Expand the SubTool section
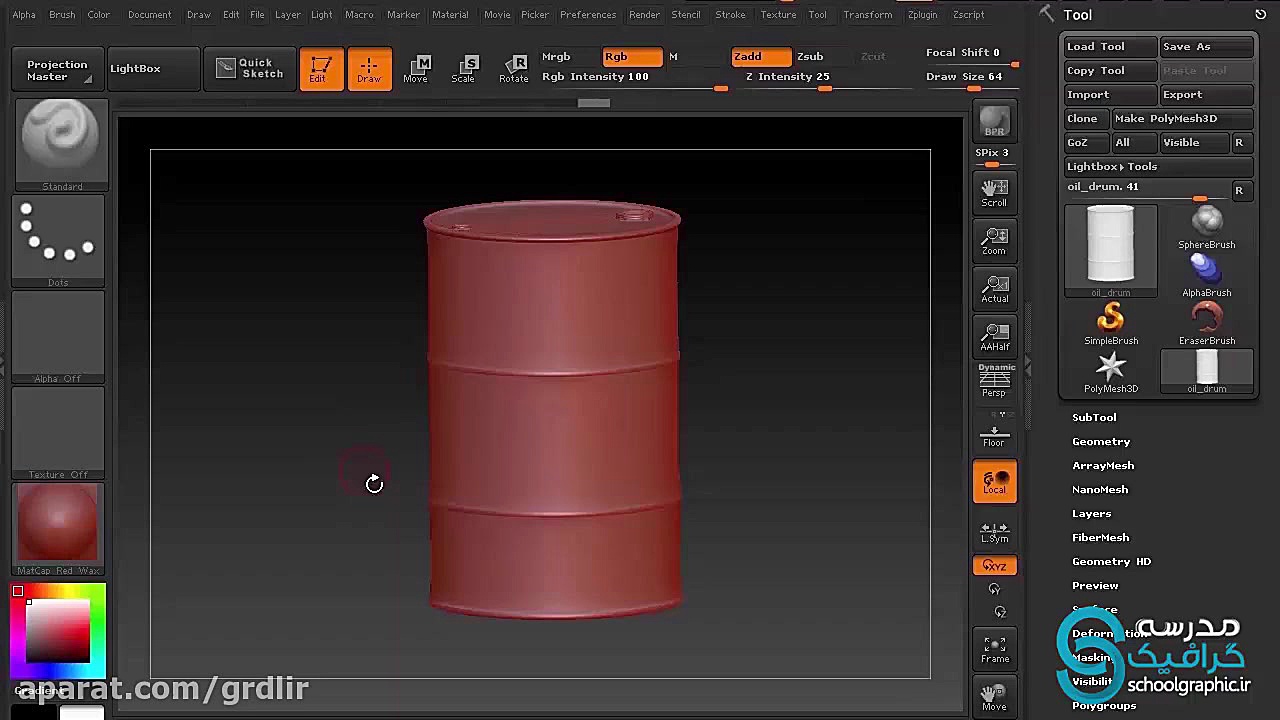This screenshot has height=720, width=1280. coord(1094,417)
